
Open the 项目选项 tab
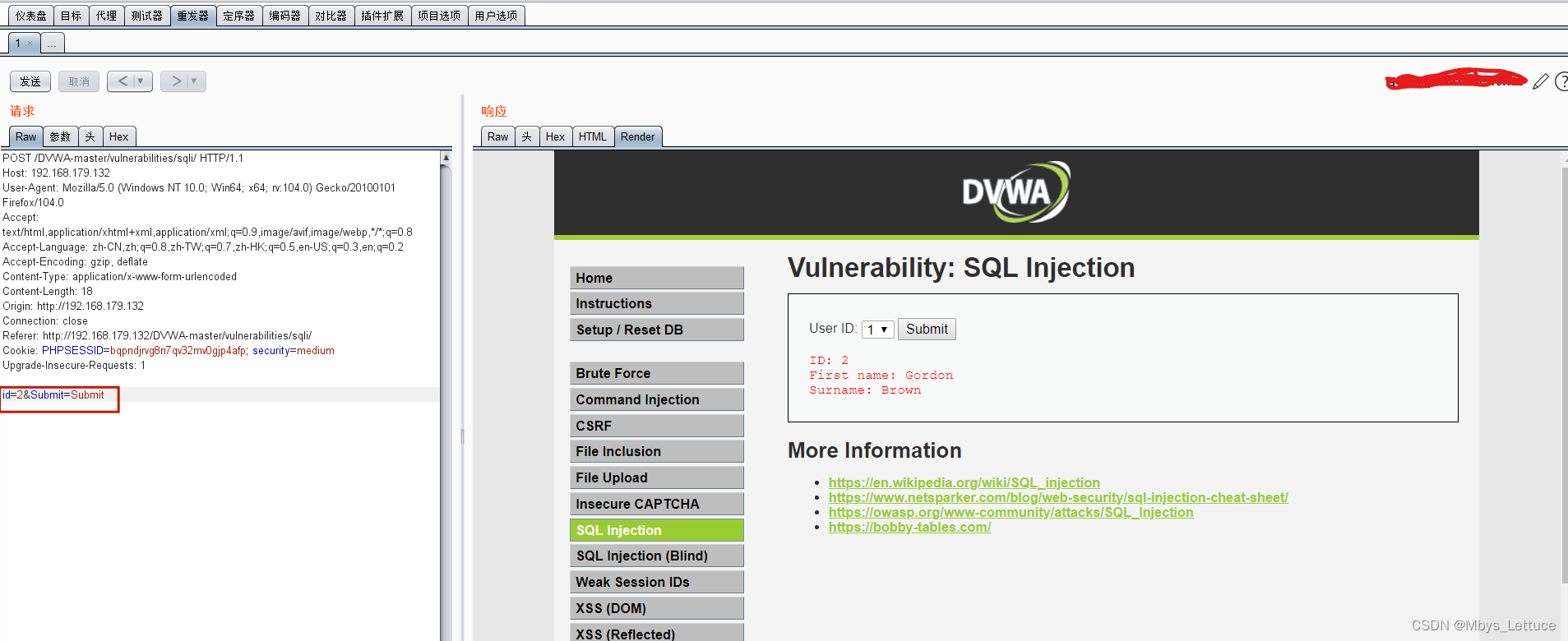[439, 16]
